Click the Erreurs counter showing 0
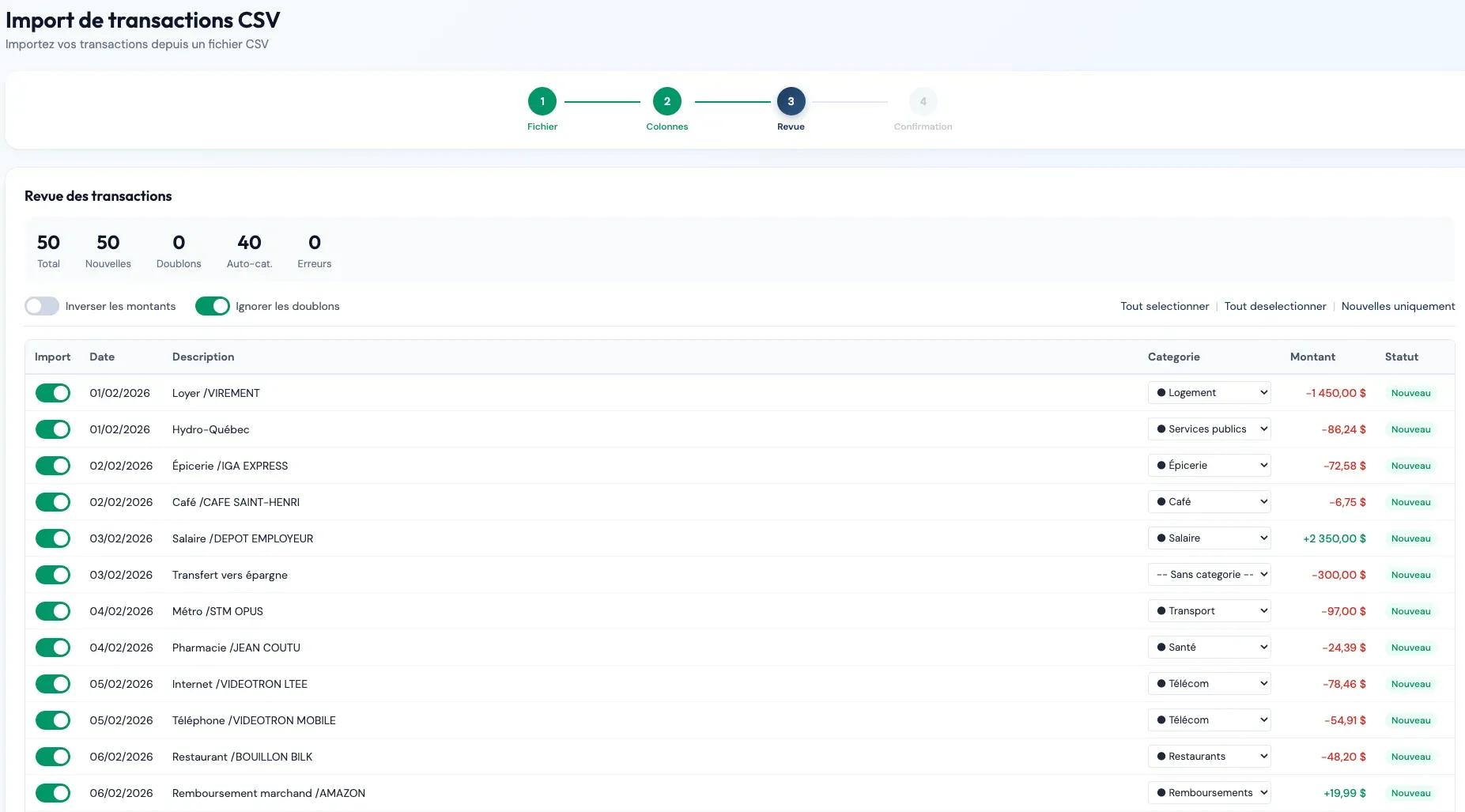The image size is (1465, 812). click(x=314, y=249)
